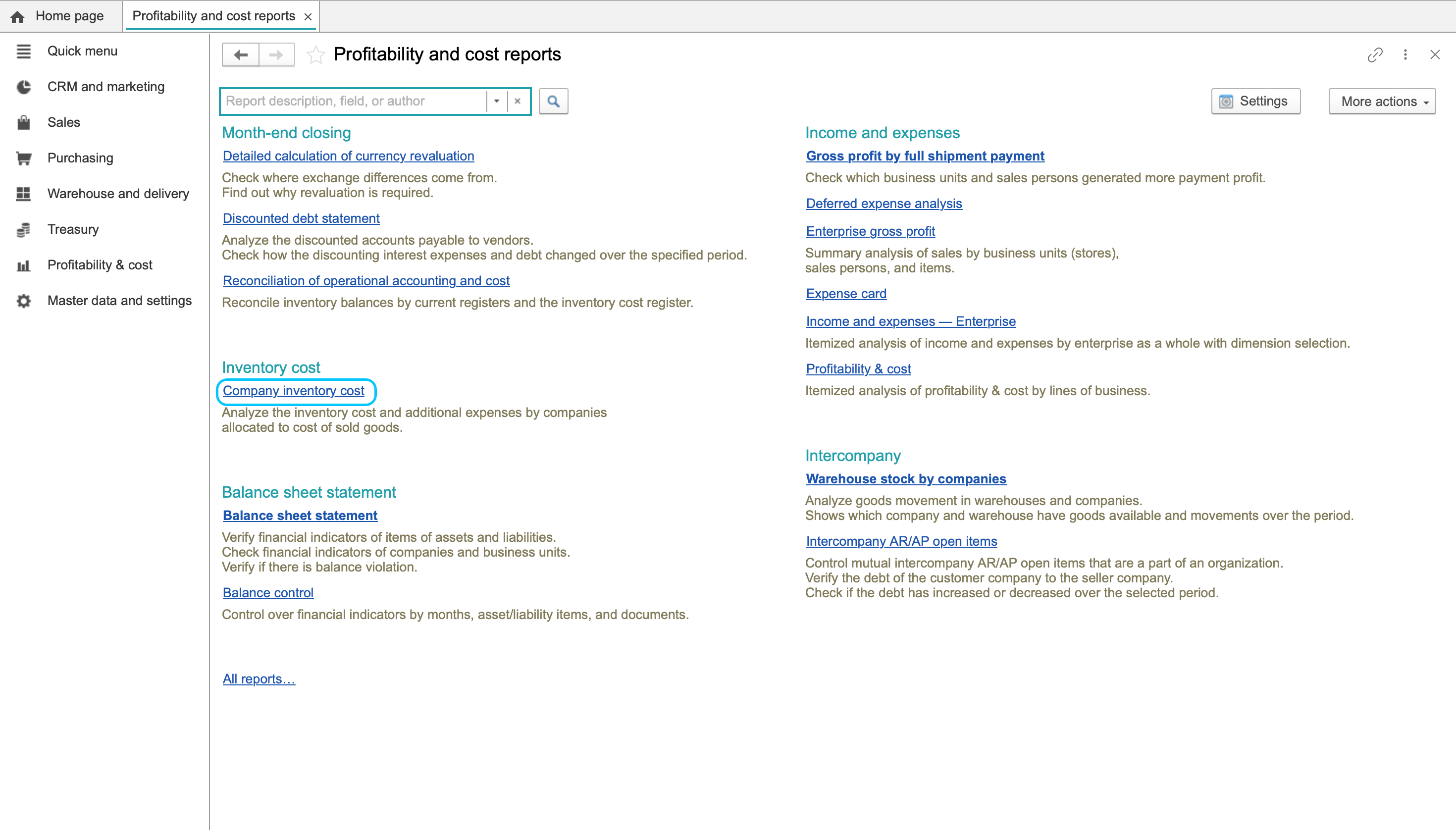This screenshot has width=1456, height=830.
Task: Close the Profitability and cost reports tab
Action: [x=308, y=17]
